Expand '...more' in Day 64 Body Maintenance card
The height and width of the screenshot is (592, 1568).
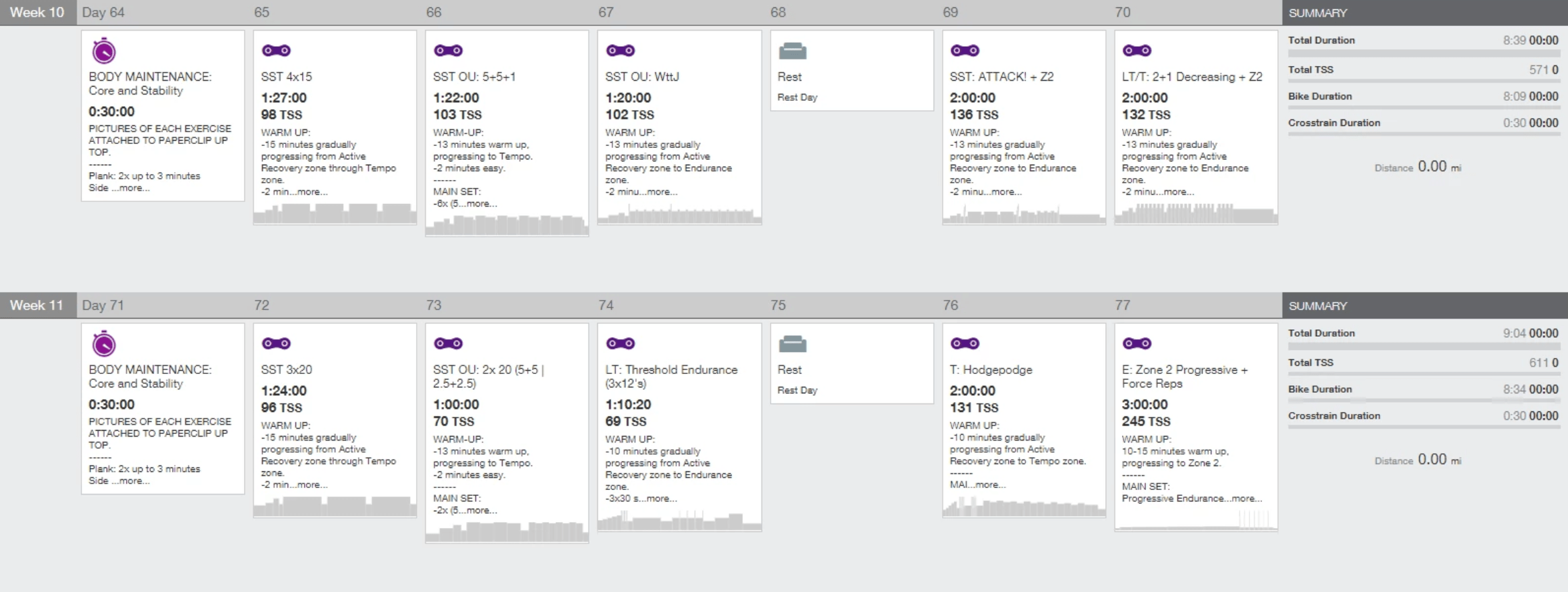pos(134,188)
